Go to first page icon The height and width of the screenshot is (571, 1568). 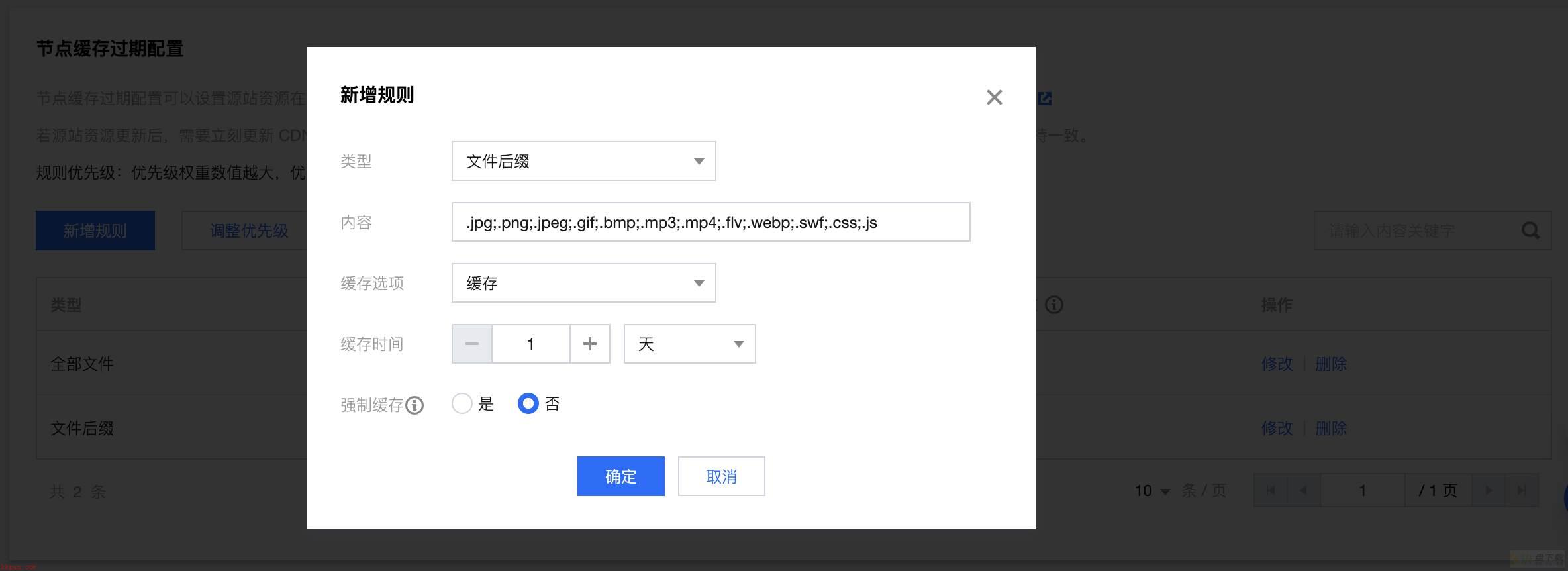click(x=1270, y=491)
